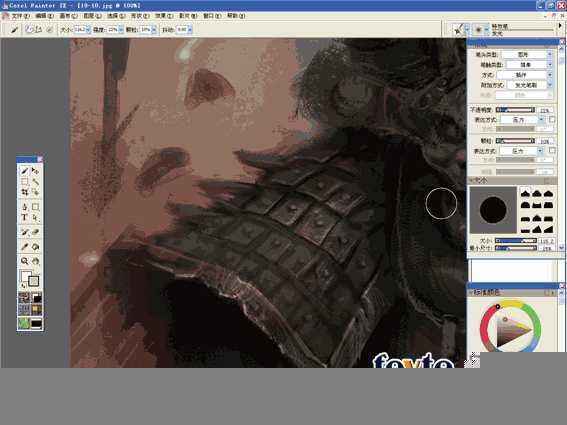Select the Layer Adjuster tool in toolbox

[x=35, y=170]
